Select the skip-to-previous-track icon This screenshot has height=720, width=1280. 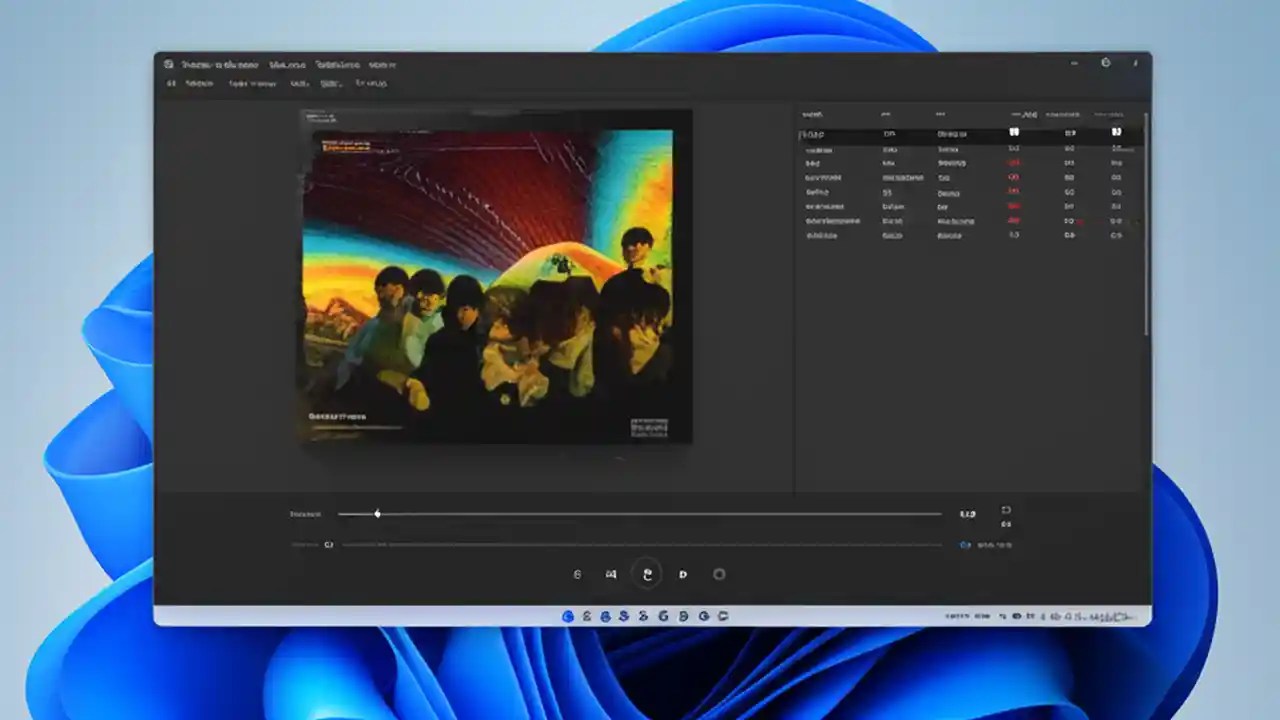tap(611, 574)
